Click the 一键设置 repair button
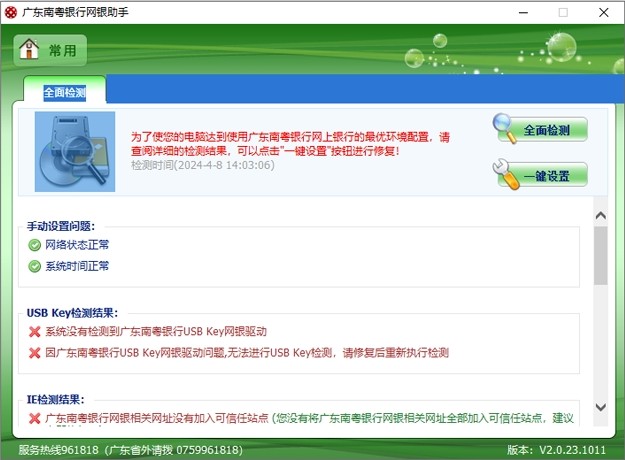This screenshot has height=460, width=625. pos(542,175)
